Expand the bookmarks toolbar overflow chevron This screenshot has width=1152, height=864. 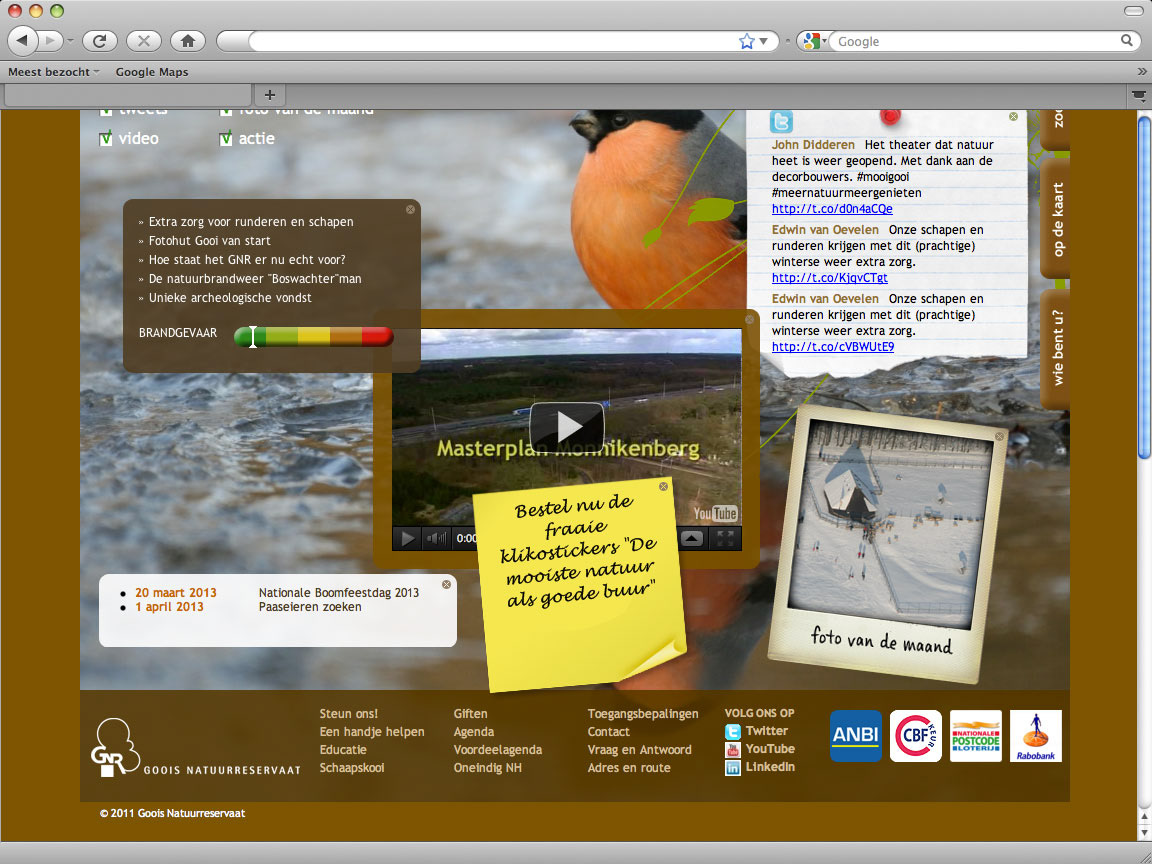1142,72
